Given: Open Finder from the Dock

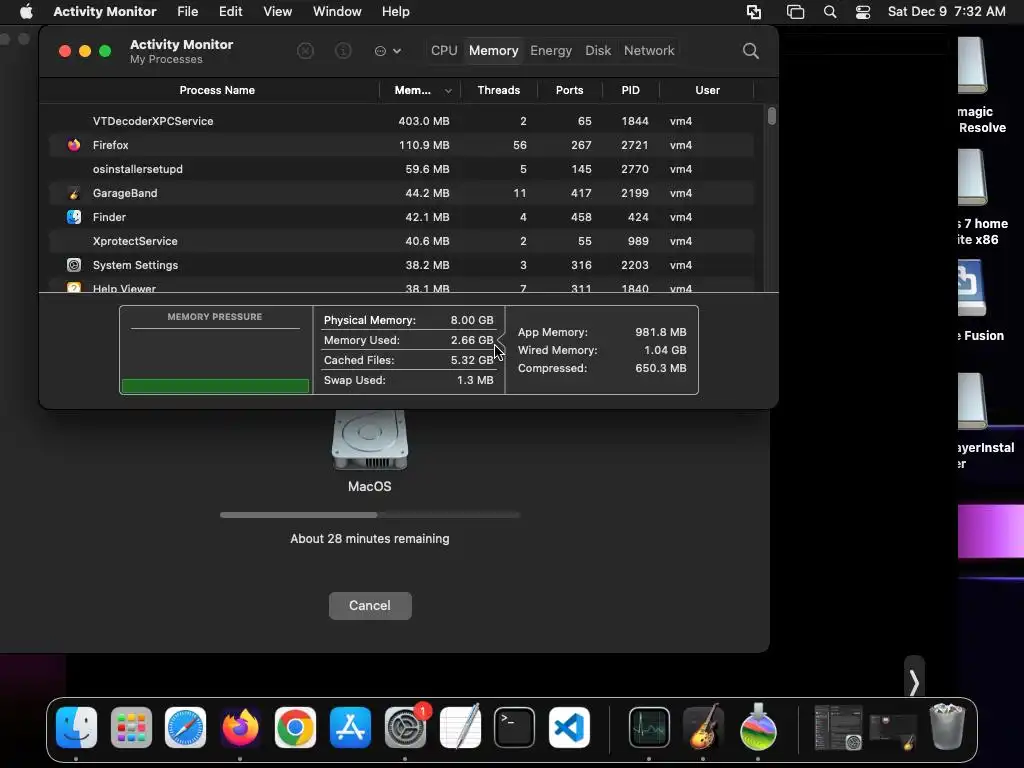Looking at the screenshot, I should (76, 727).
